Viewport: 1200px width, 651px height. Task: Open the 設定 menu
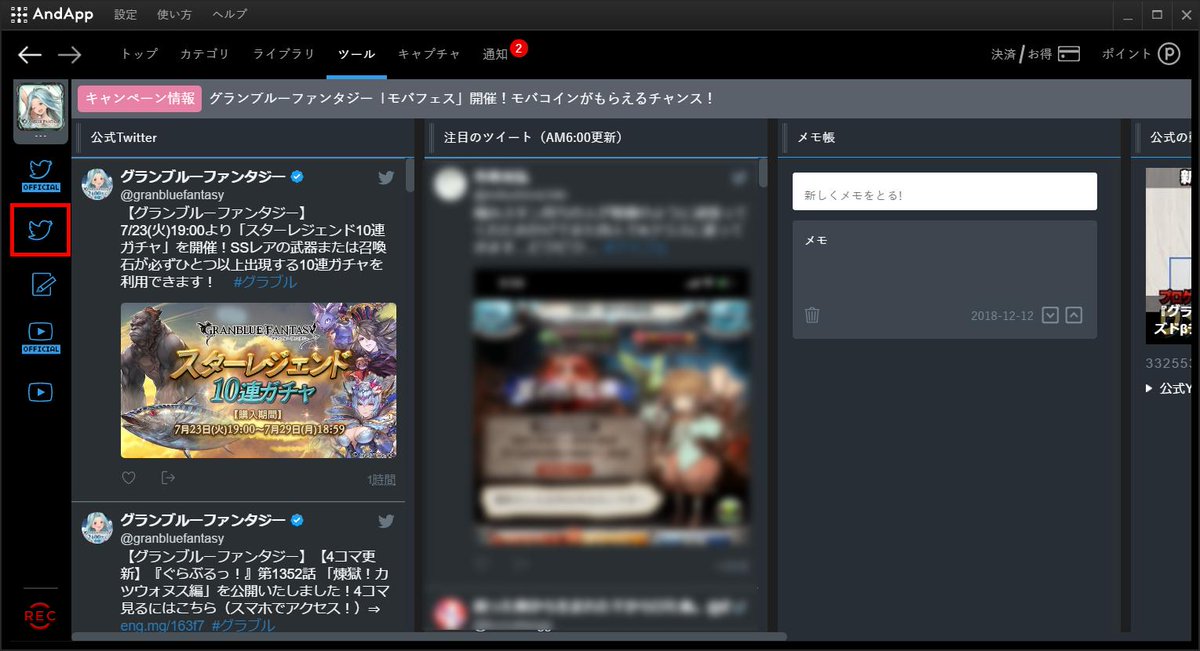pos(125,15)
